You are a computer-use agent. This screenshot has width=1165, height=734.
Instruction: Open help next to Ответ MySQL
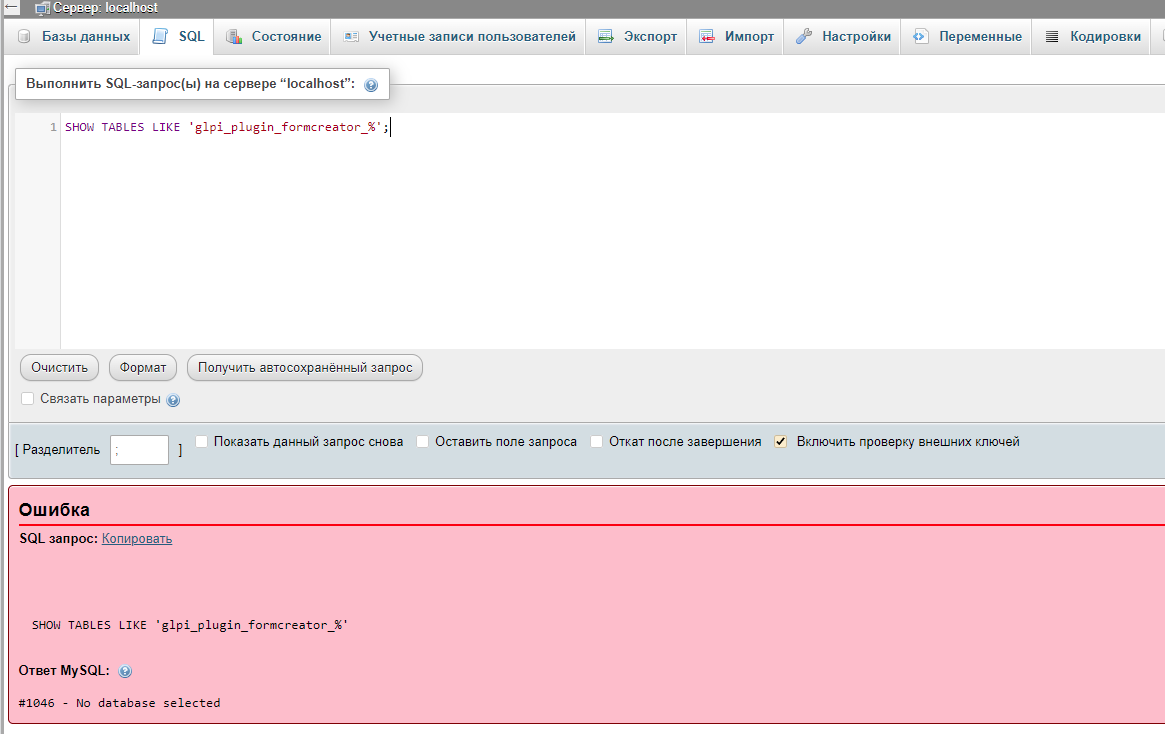click(124, 671)
